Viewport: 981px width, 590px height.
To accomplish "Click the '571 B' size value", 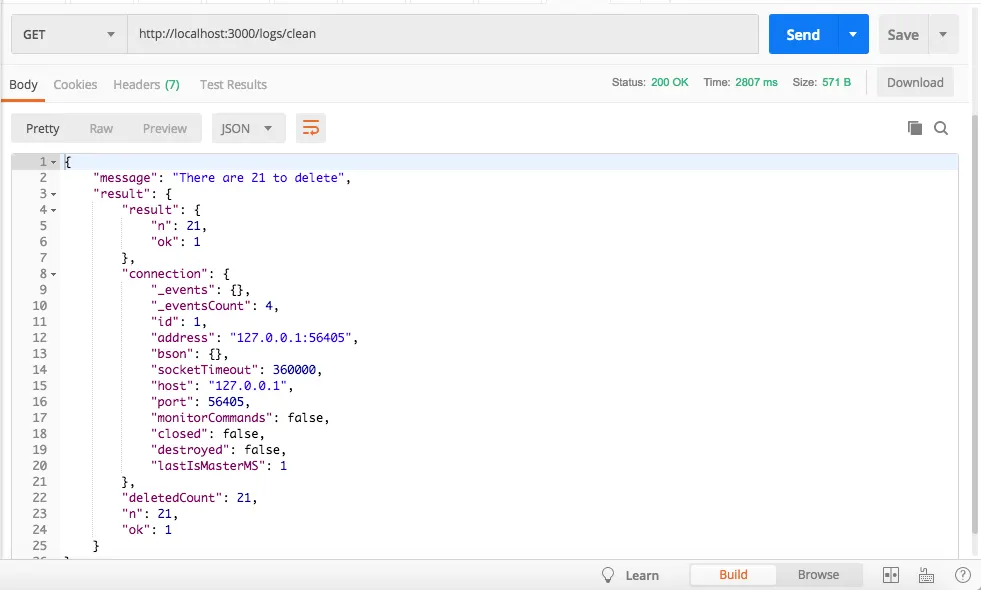I will coord(836,83).
